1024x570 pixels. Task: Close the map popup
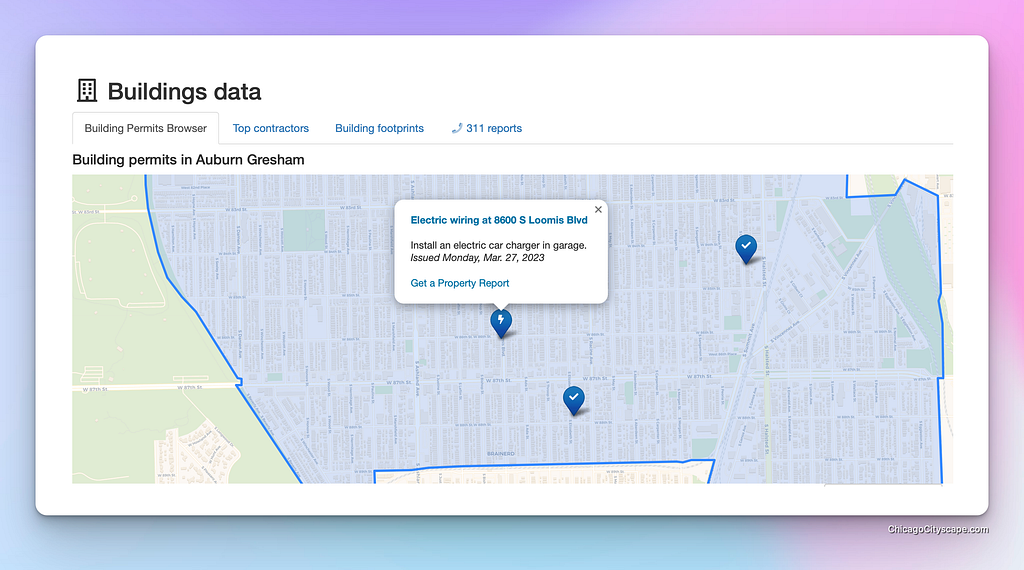(598, 210)
